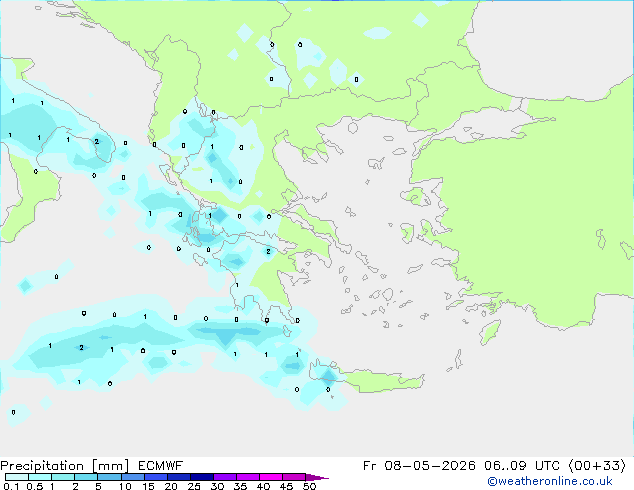Screen dimensions: 634x490
Task: Click the '0.1' legend scale label
Action: pyautogui.click(x=11, y=486)
